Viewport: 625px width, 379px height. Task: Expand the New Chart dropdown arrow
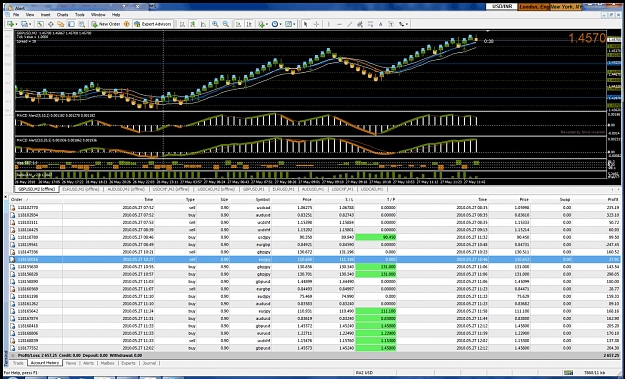click(16, 24)
